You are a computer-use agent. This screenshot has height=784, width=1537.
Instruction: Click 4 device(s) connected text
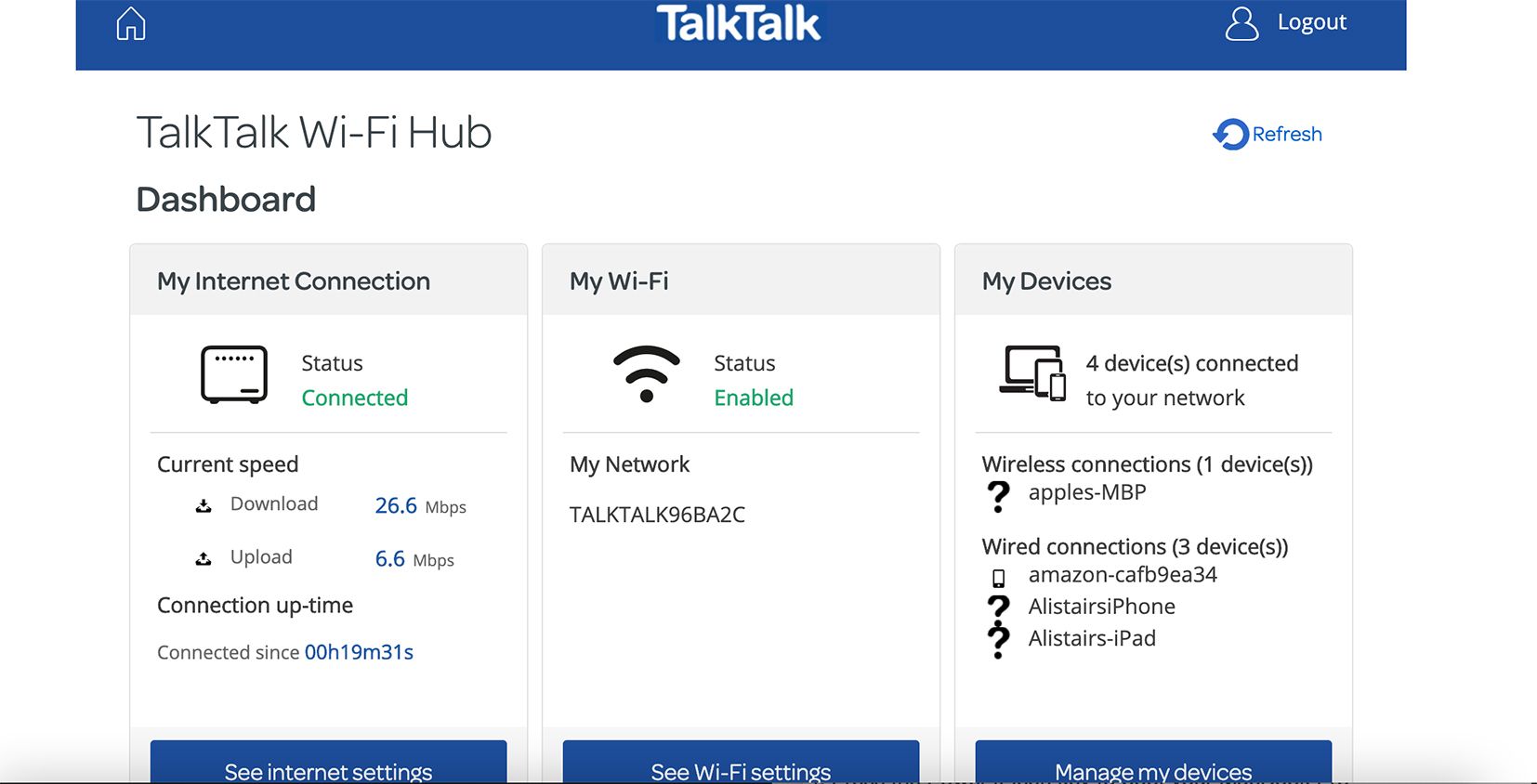1192,363
